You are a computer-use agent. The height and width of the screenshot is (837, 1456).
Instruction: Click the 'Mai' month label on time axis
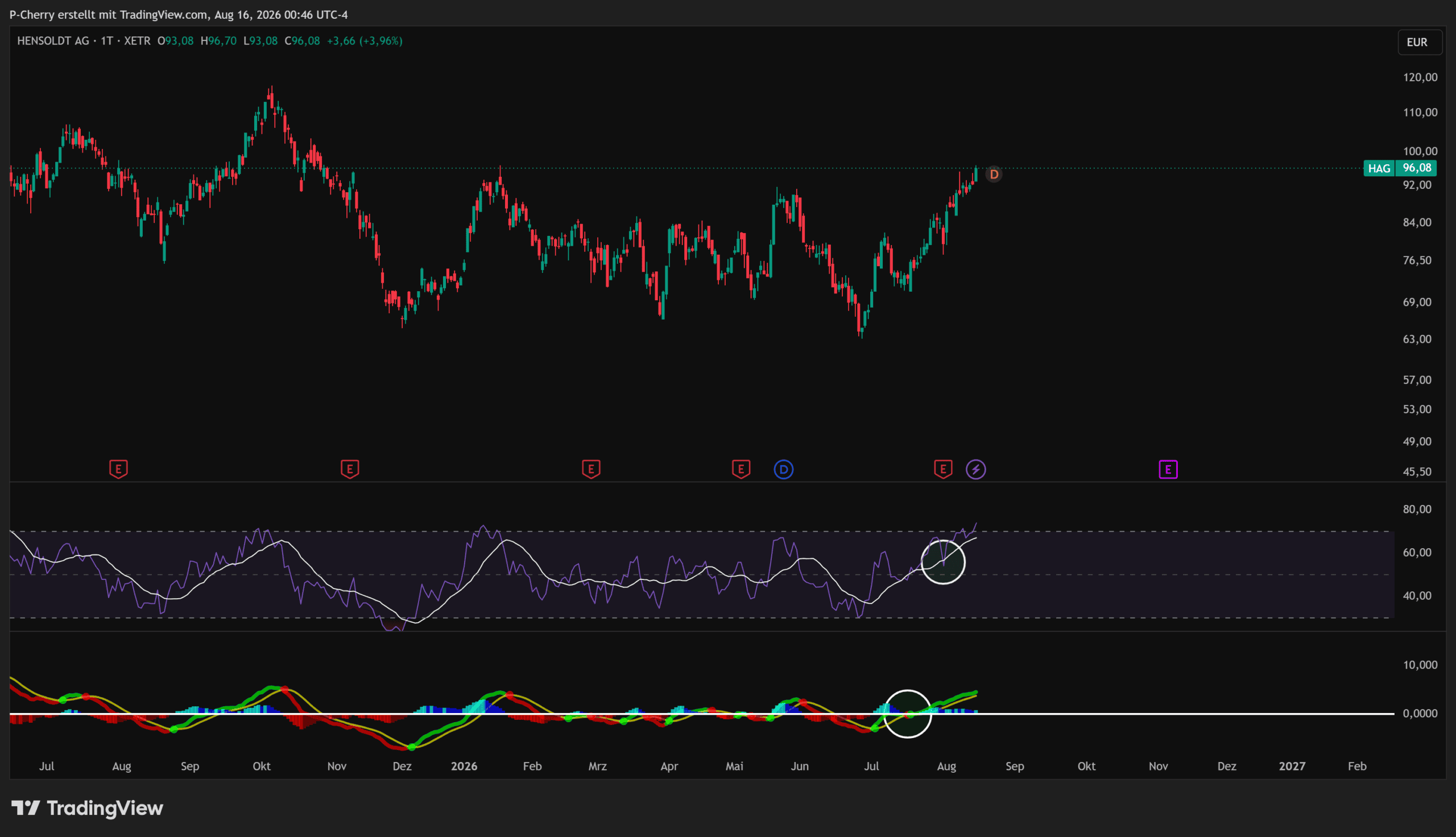click(x=735, y=766)
